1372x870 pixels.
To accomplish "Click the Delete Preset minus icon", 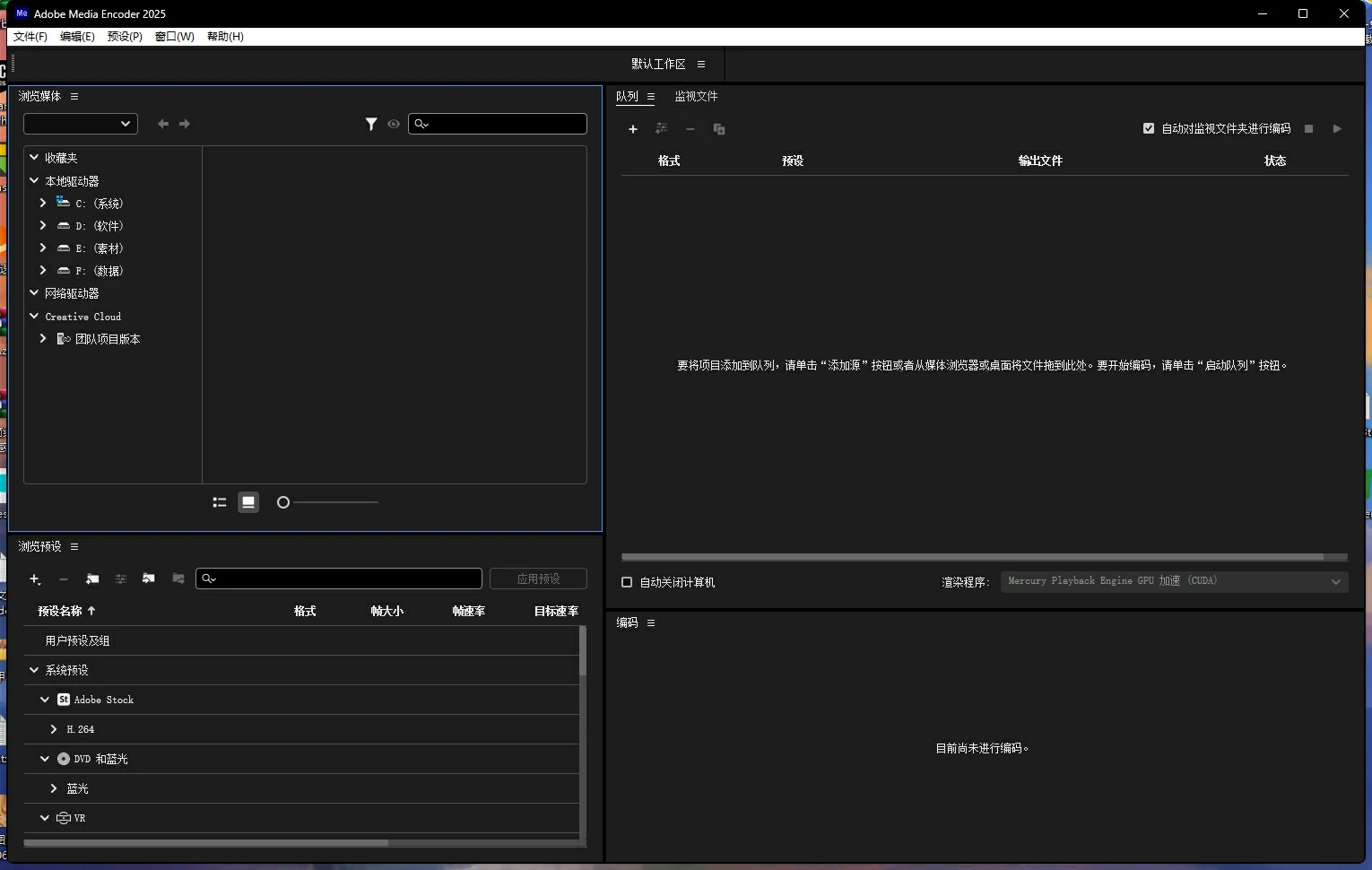I will pos(64,579).
